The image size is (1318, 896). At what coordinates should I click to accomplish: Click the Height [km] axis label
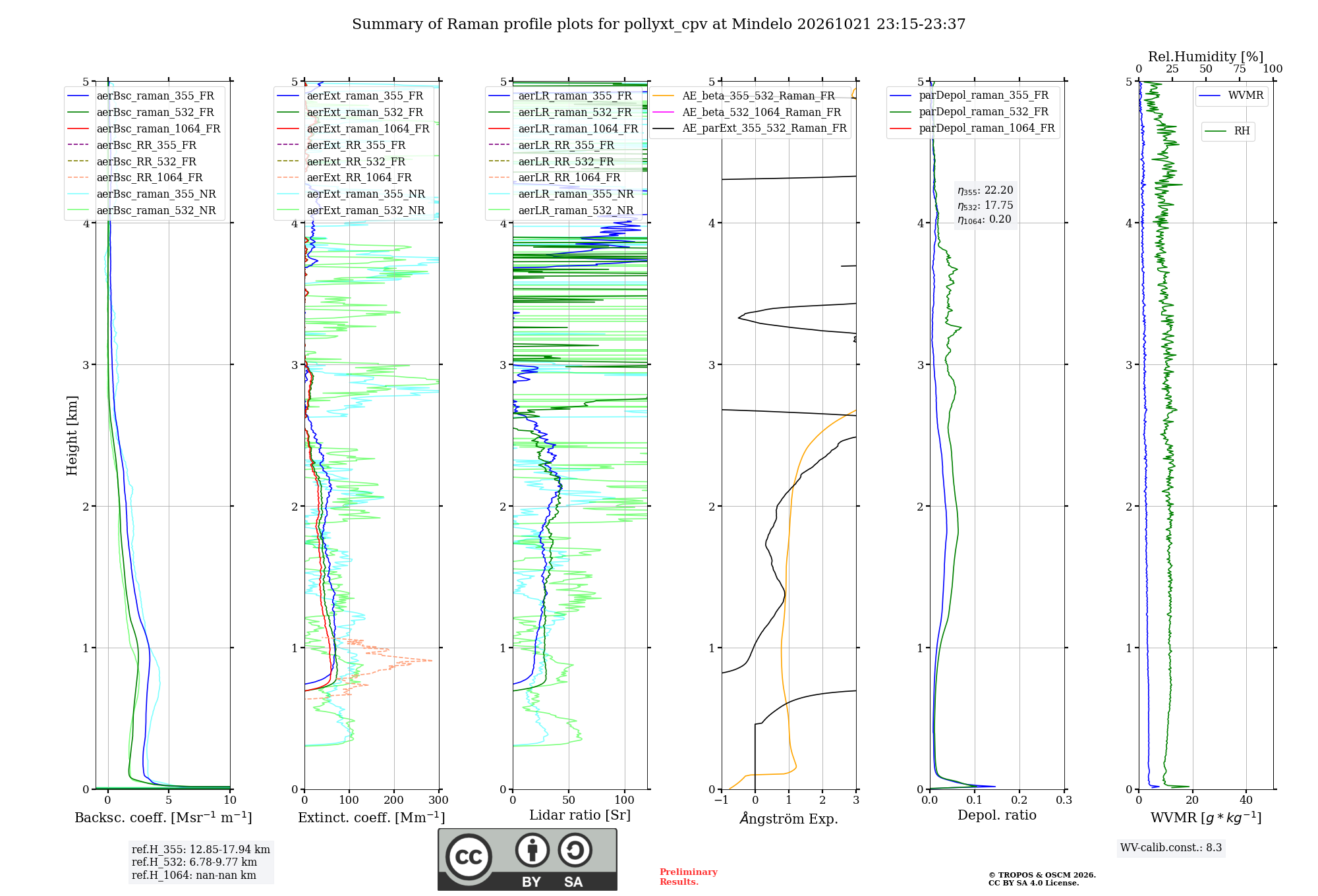[72, 435]
